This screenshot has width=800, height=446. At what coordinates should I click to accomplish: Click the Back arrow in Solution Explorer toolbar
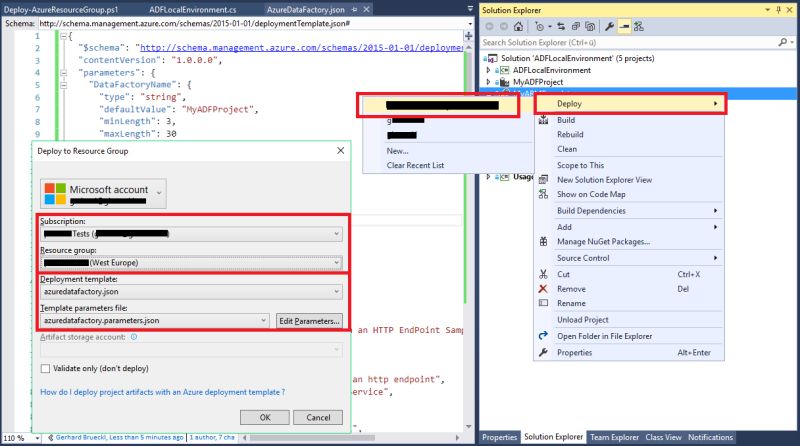489,27
